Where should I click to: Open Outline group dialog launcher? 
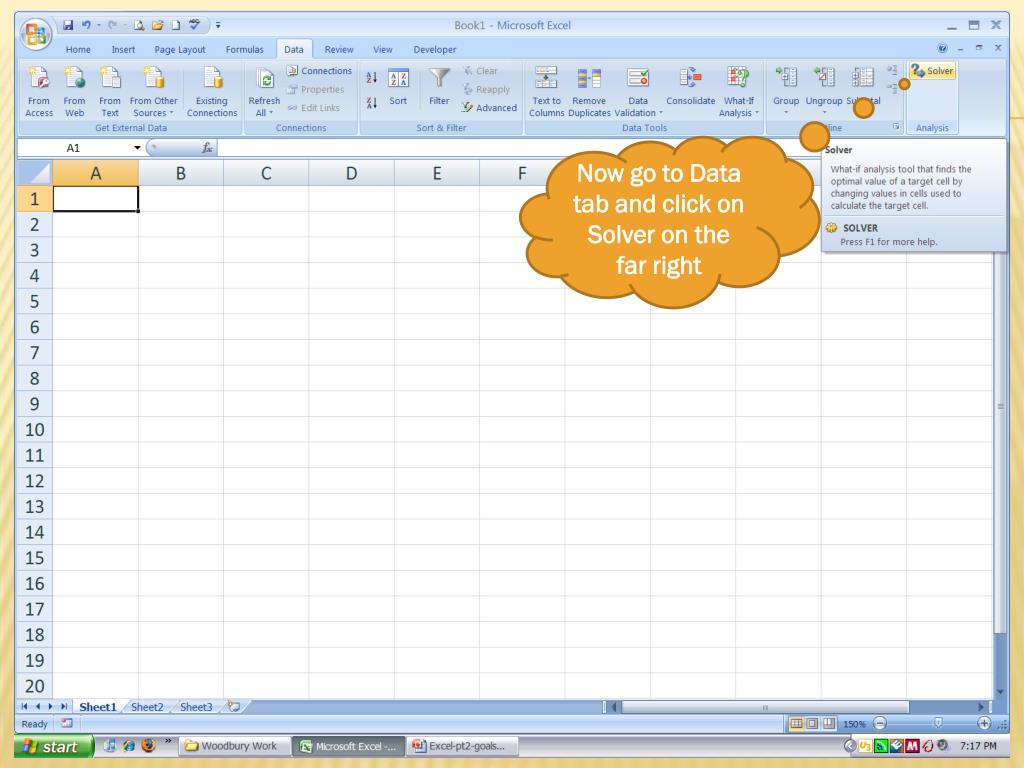(896, 127)
